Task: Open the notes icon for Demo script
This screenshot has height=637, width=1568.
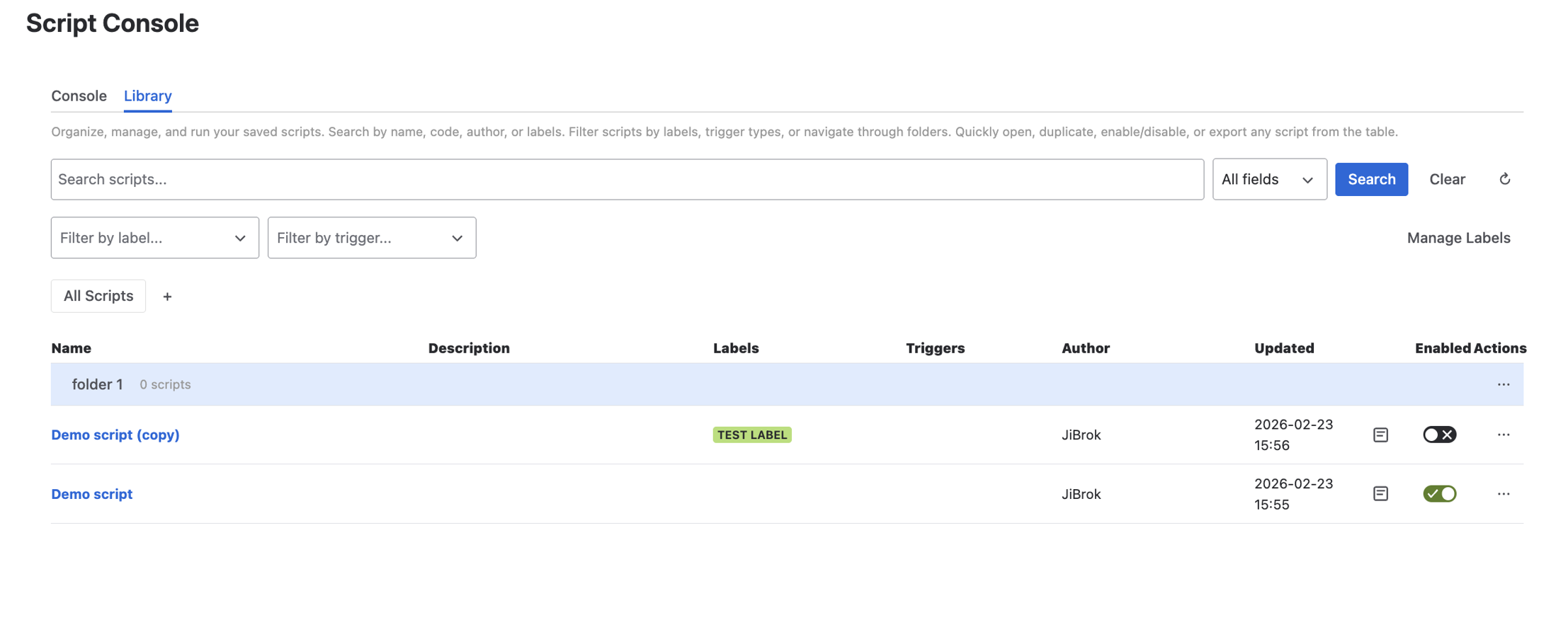Action: coord(1380,493)
